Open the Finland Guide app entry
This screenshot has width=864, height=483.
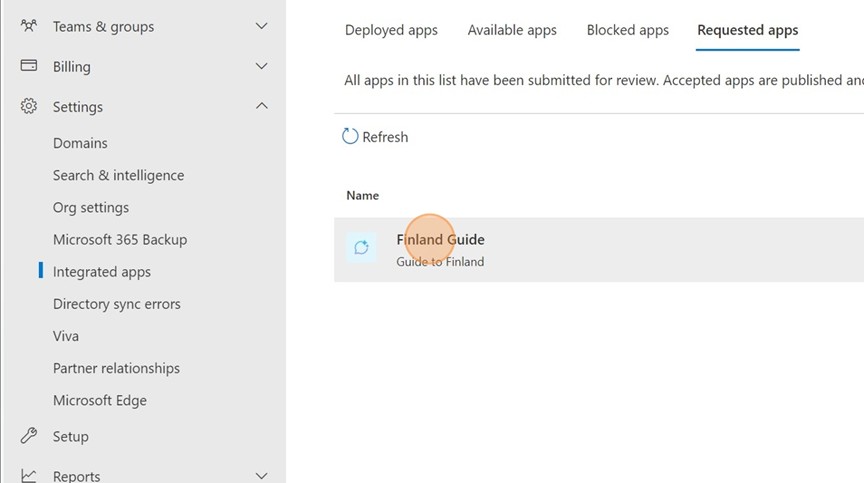coord(440,240)
